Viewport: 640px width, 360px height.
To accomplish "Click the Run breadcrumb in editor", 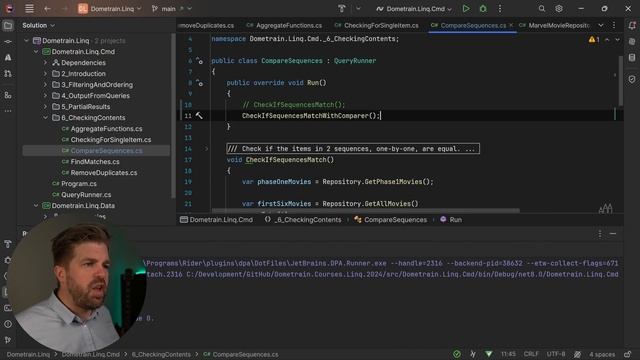I will 451,220.
